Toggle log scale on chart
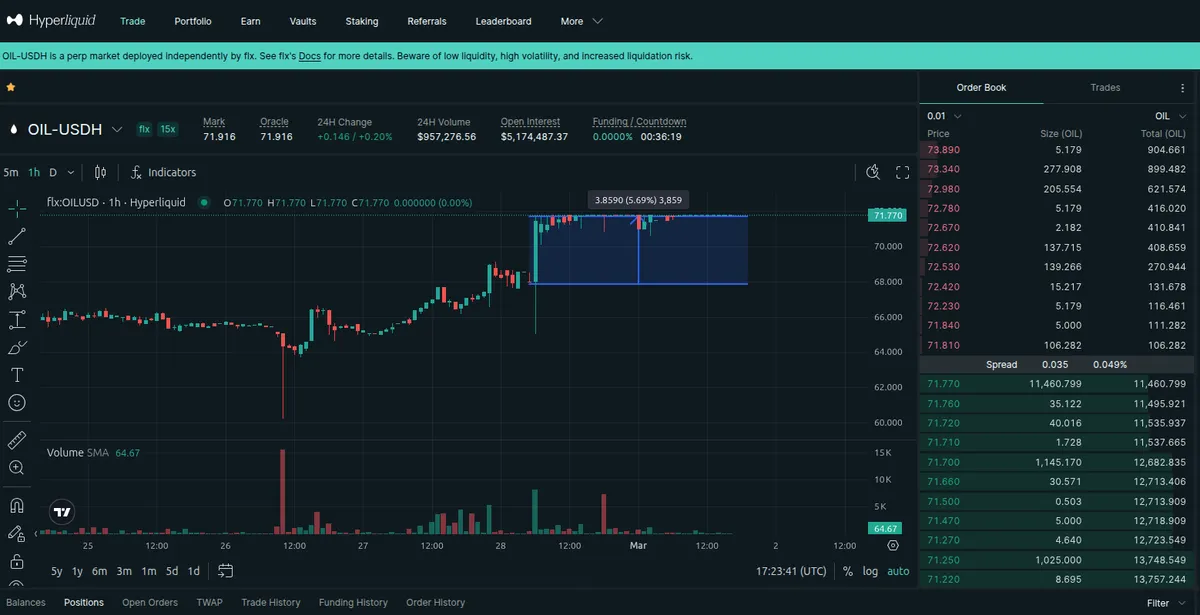 point(871,571)
